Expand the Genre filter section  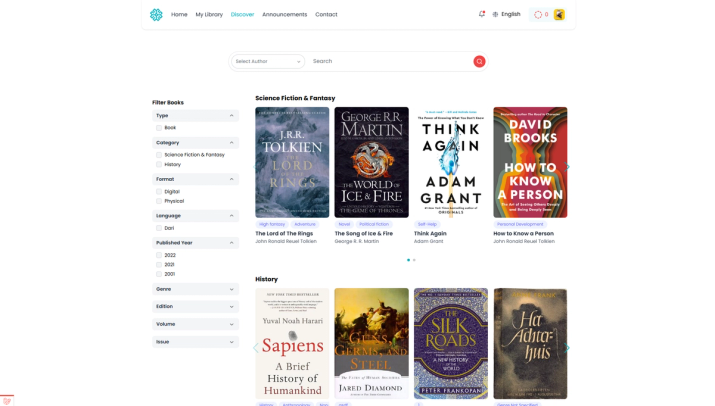[195, 289]
